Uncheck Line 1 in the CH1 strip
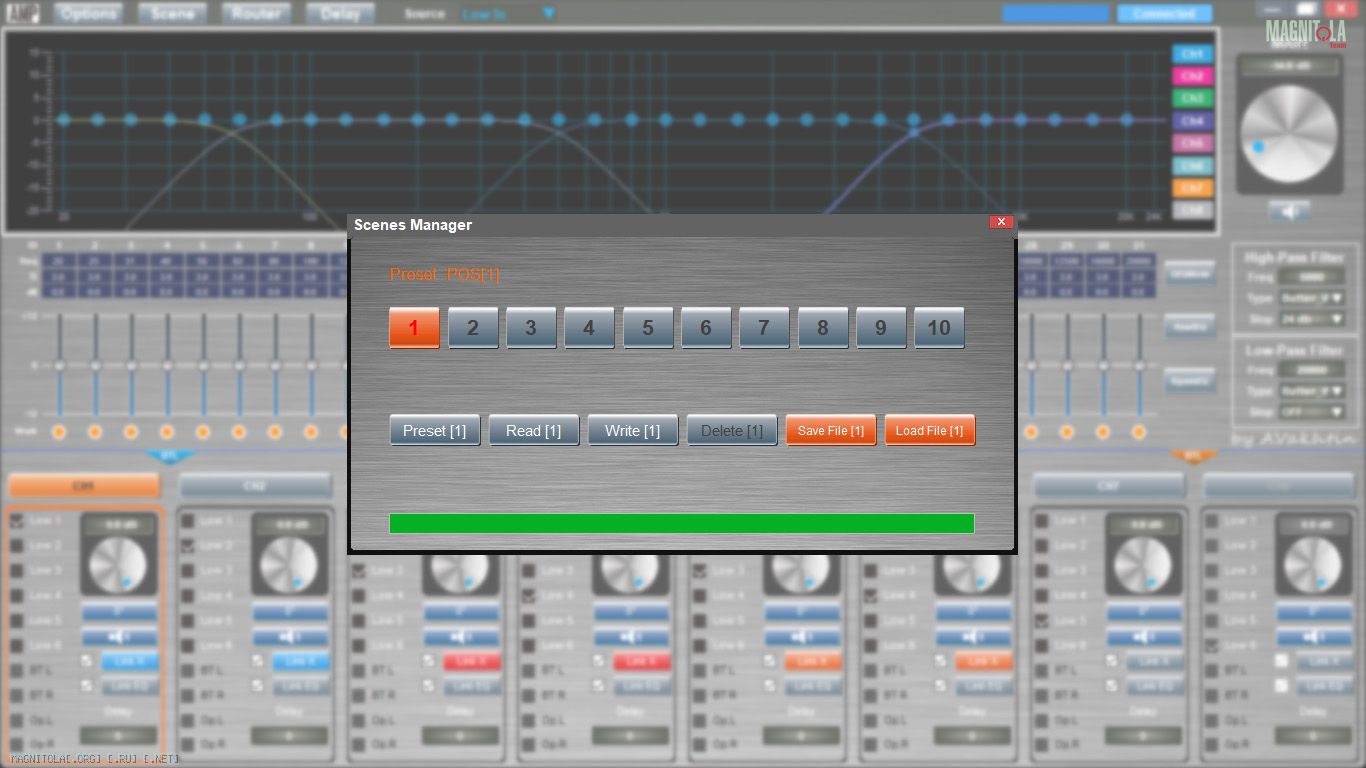This screenshot has width=1366, height=768. [x=17, y=521]
